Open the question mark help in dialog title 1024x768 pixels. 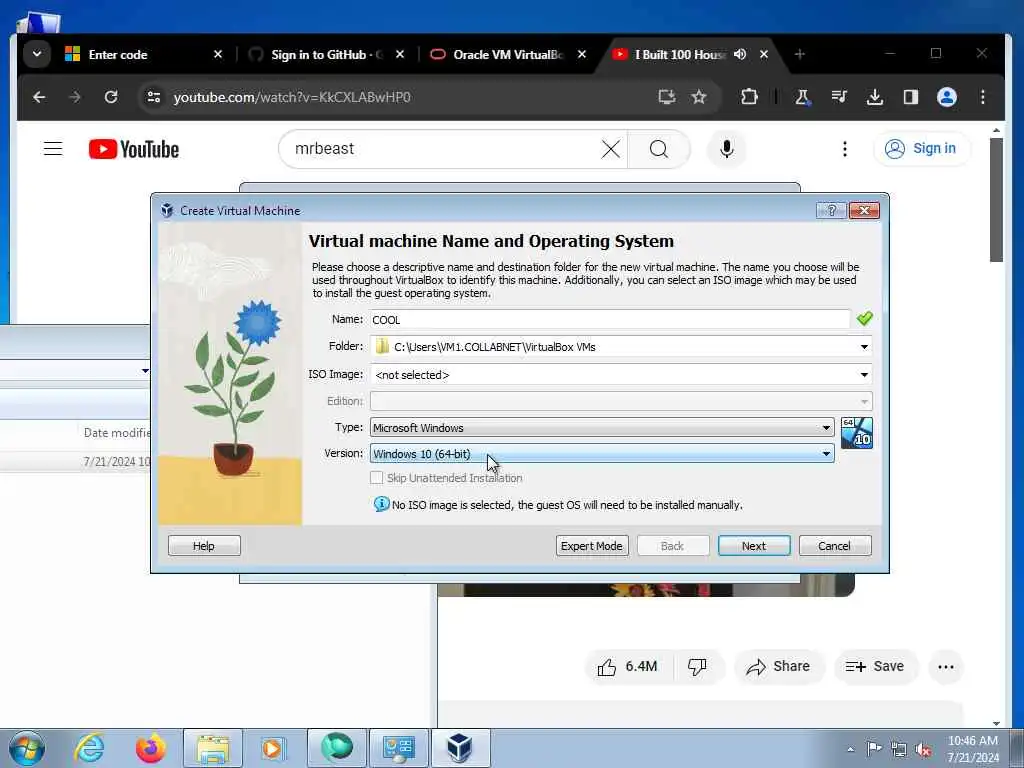831,210
